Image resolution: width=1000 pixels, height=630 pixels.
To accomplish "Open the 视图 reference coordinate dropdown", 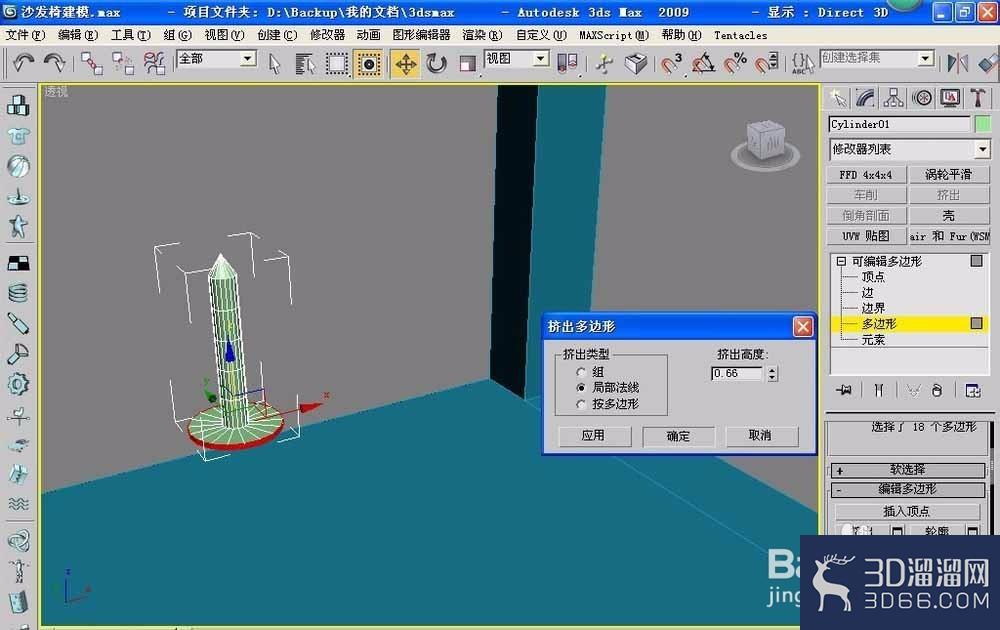I will (x=541, y=59).
